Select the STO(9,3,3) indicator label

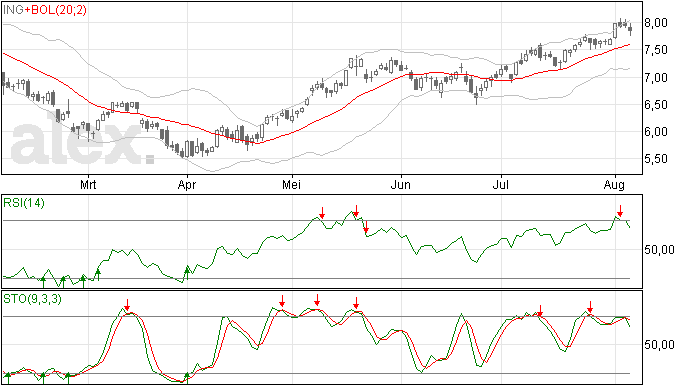[33, 299]
